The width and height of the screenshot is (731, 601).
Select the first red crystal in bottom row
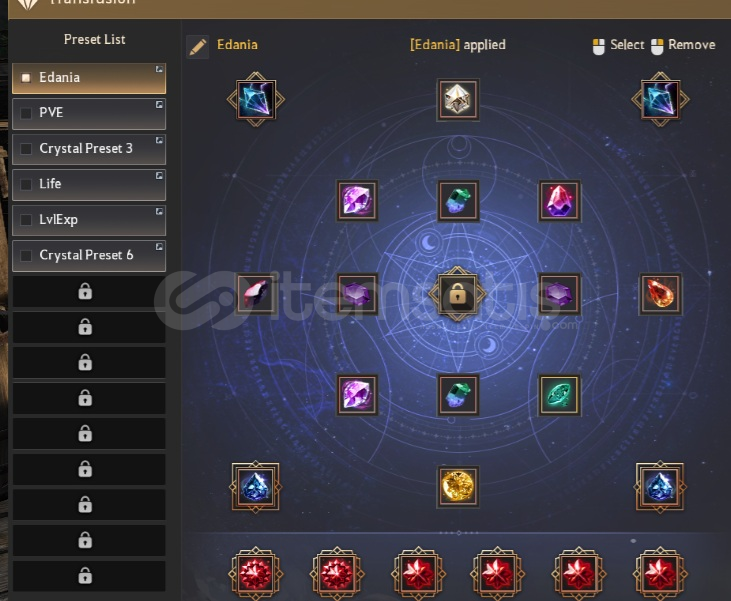(255, 573)
